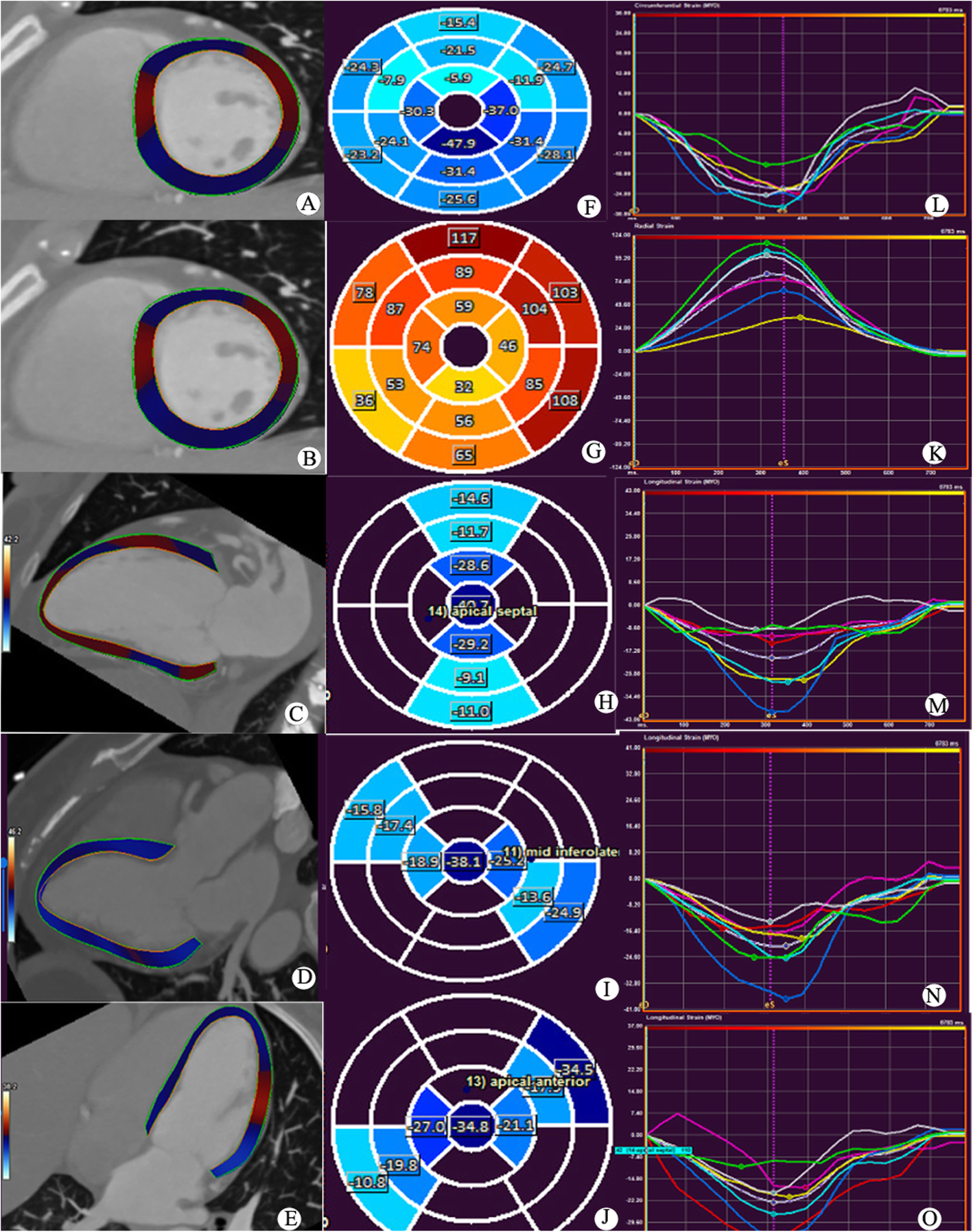Click the 46 apical radial segment

coord(508,346)
